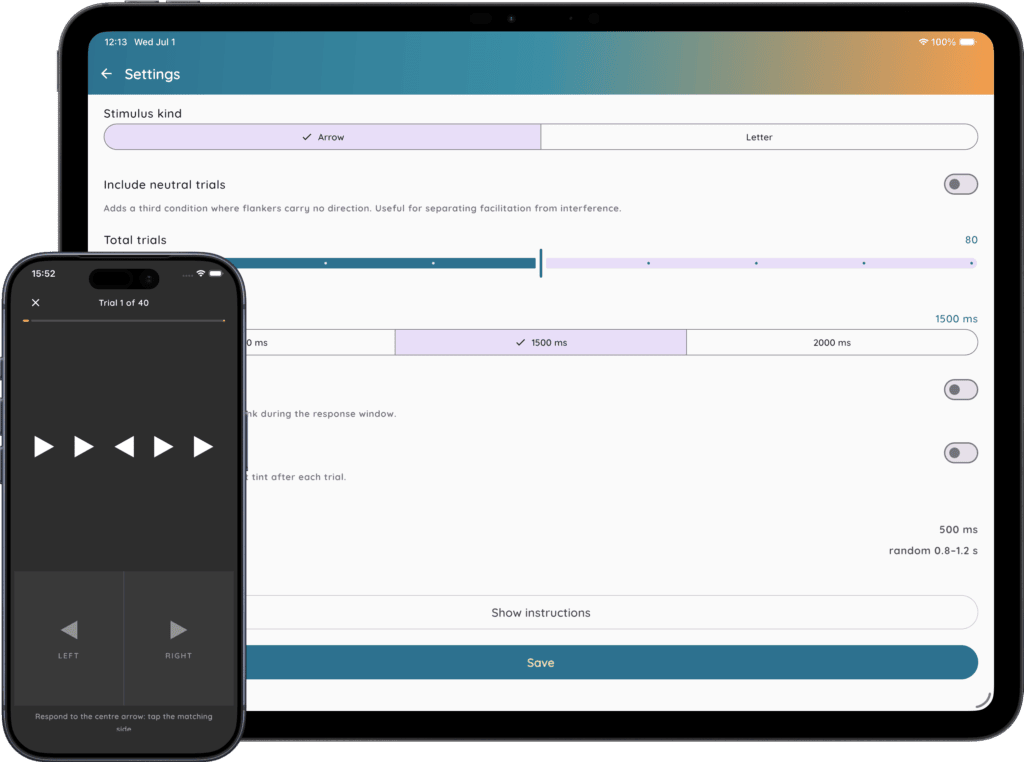The height and width of the screenshot is (762, 1024).
Task: Click the Show instructions button
Action: (x=541, y=612)
